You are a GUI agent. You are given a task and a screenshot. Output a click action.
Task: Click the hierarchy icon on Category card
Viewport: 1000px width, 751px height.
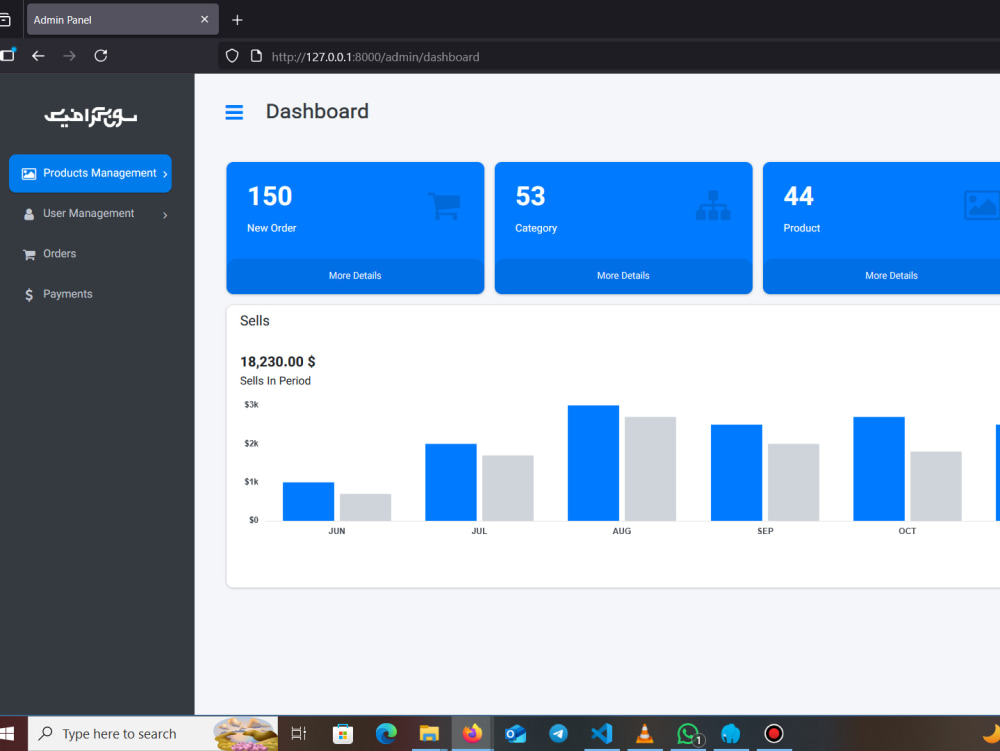(713, 206)
